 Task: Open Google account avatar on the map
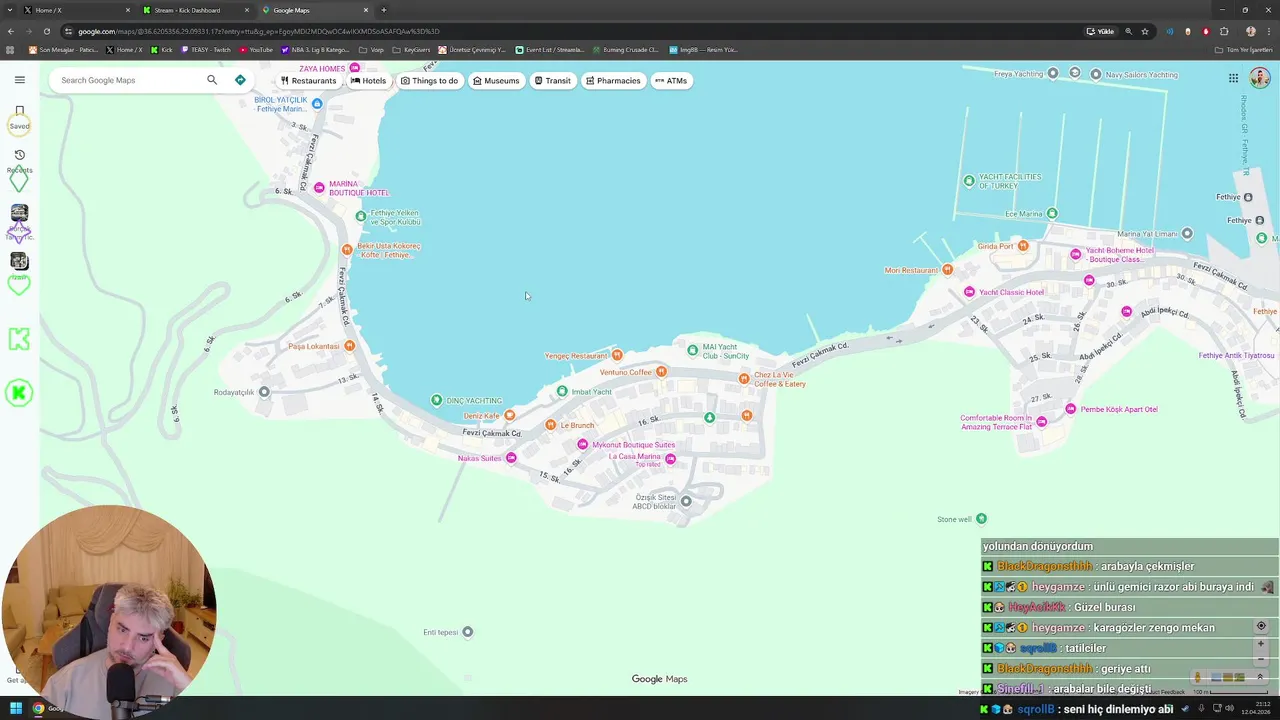1259,78
